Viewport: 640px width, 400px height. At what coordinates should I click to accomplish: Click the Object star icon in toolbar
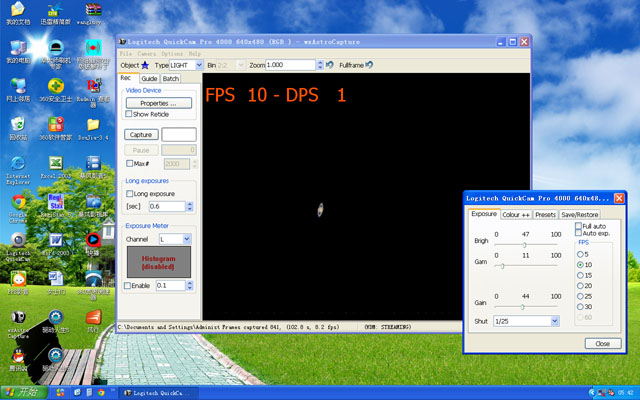145,65
